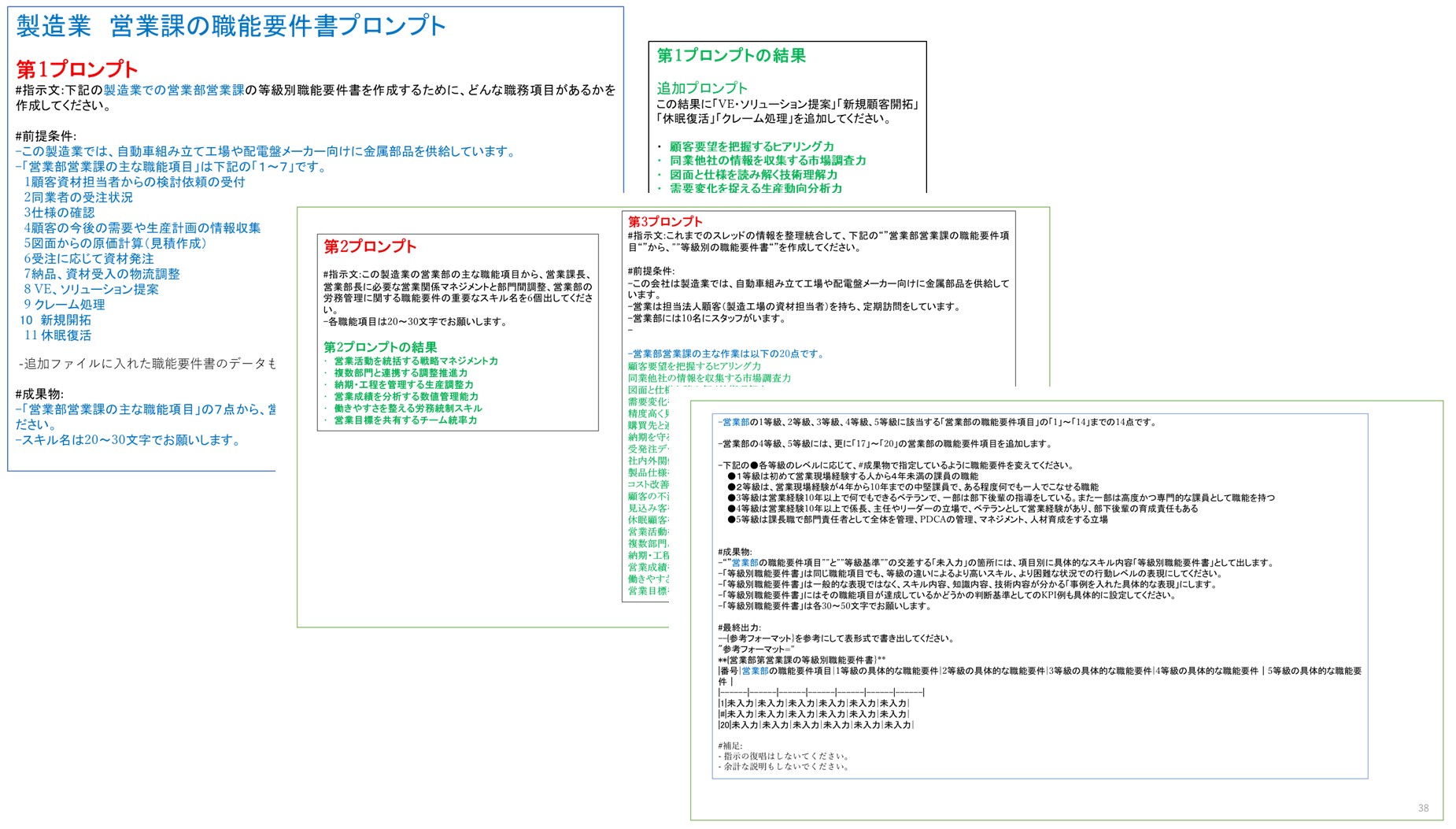Click the title 製造業 営業課の職能要件書プロンプト

coord(228,25)
